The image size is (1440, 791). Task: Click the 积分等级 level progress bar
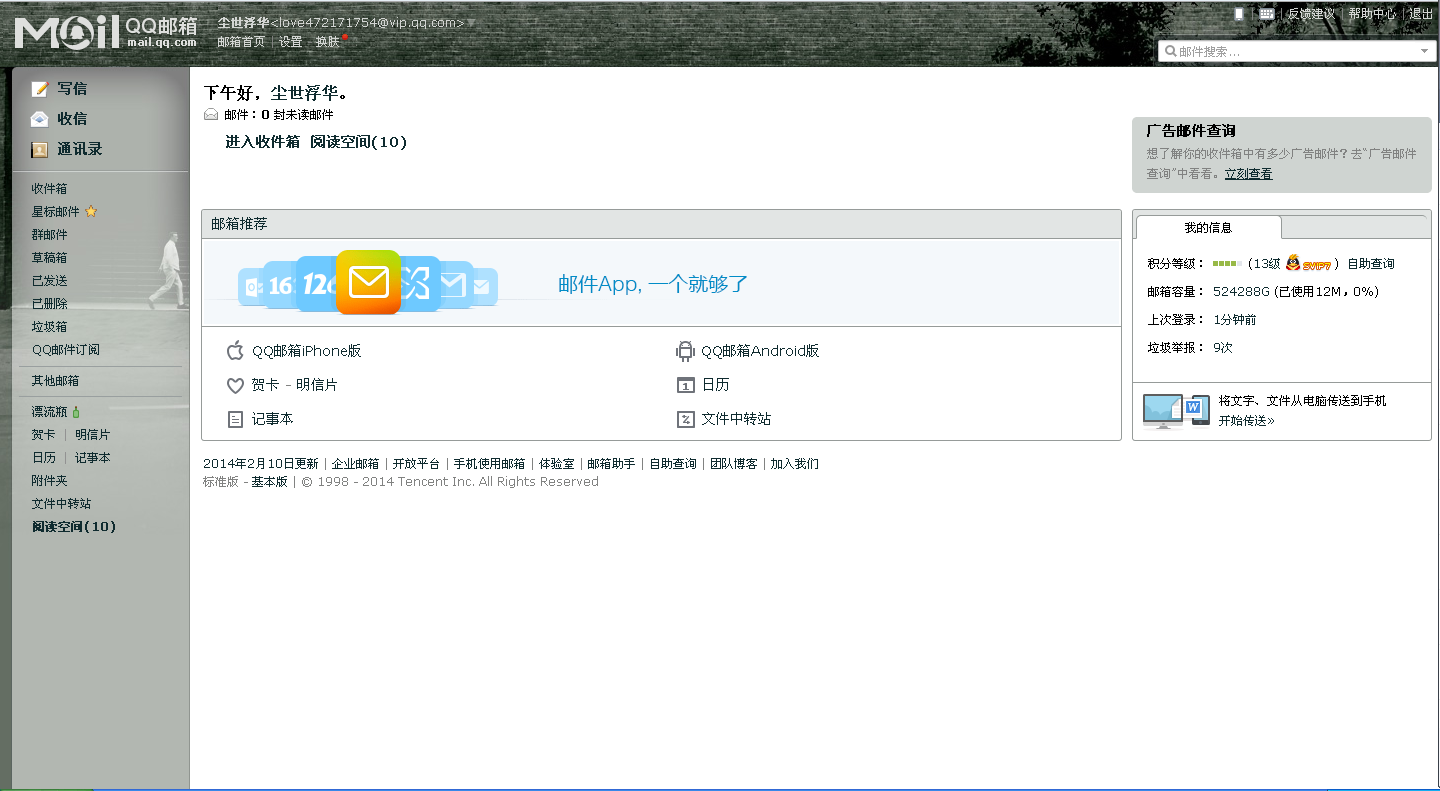(x=1227, y=264)
